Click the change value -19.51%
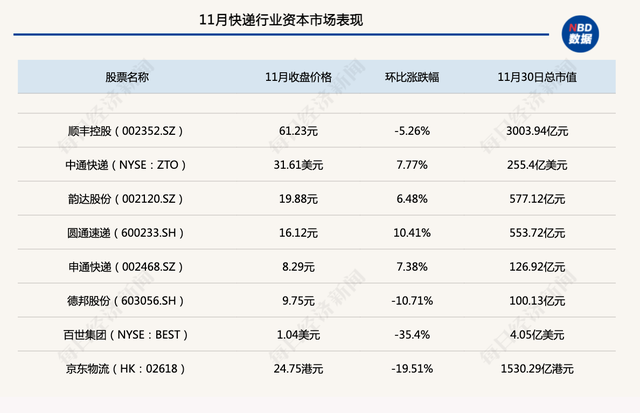The height and width of the screenshot is (413, 640). (x=412, y=369)
